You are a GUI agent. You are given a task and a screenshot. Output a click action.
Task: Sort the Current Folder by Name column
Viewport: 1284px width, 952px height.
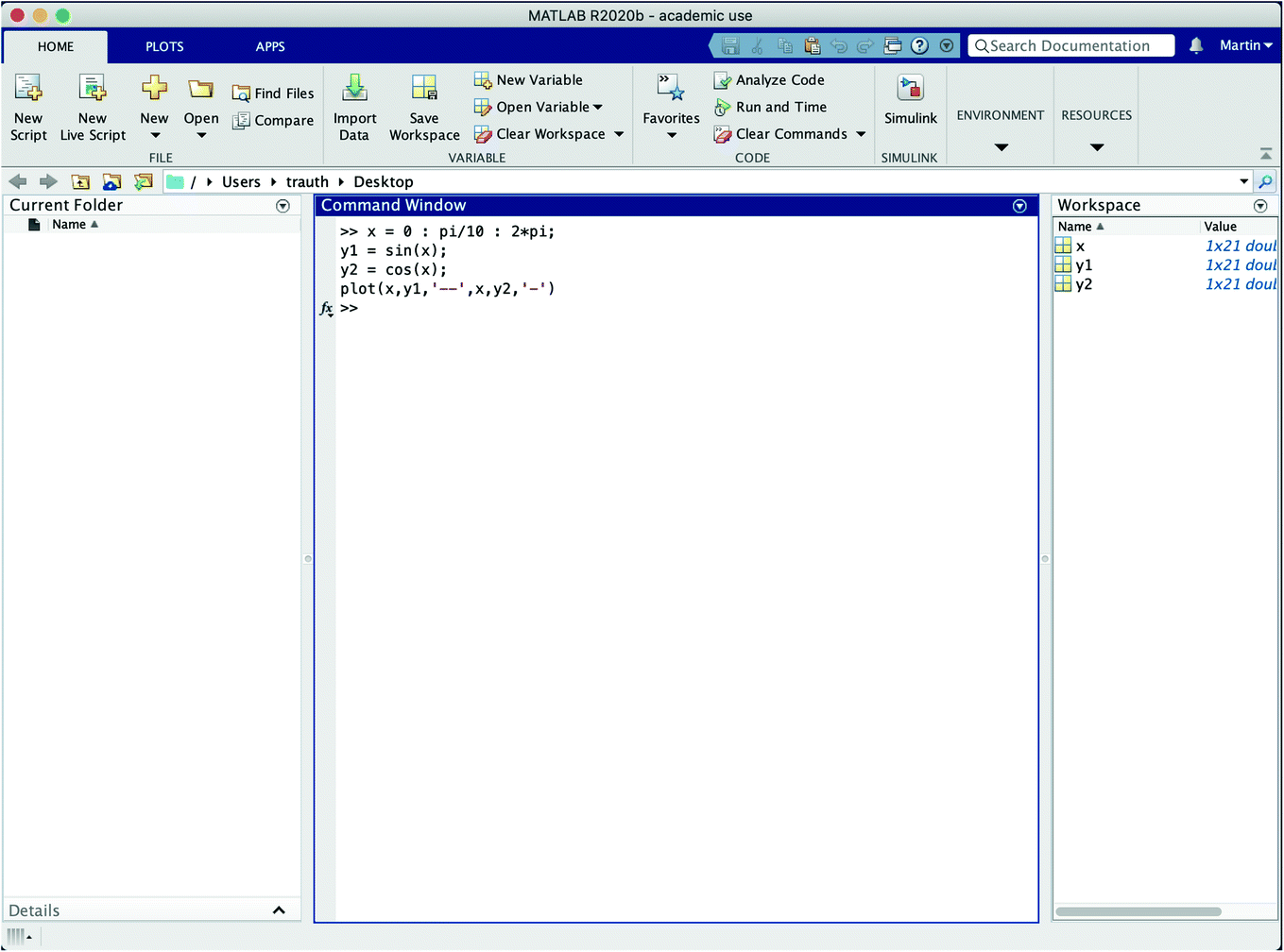point(76,225)
